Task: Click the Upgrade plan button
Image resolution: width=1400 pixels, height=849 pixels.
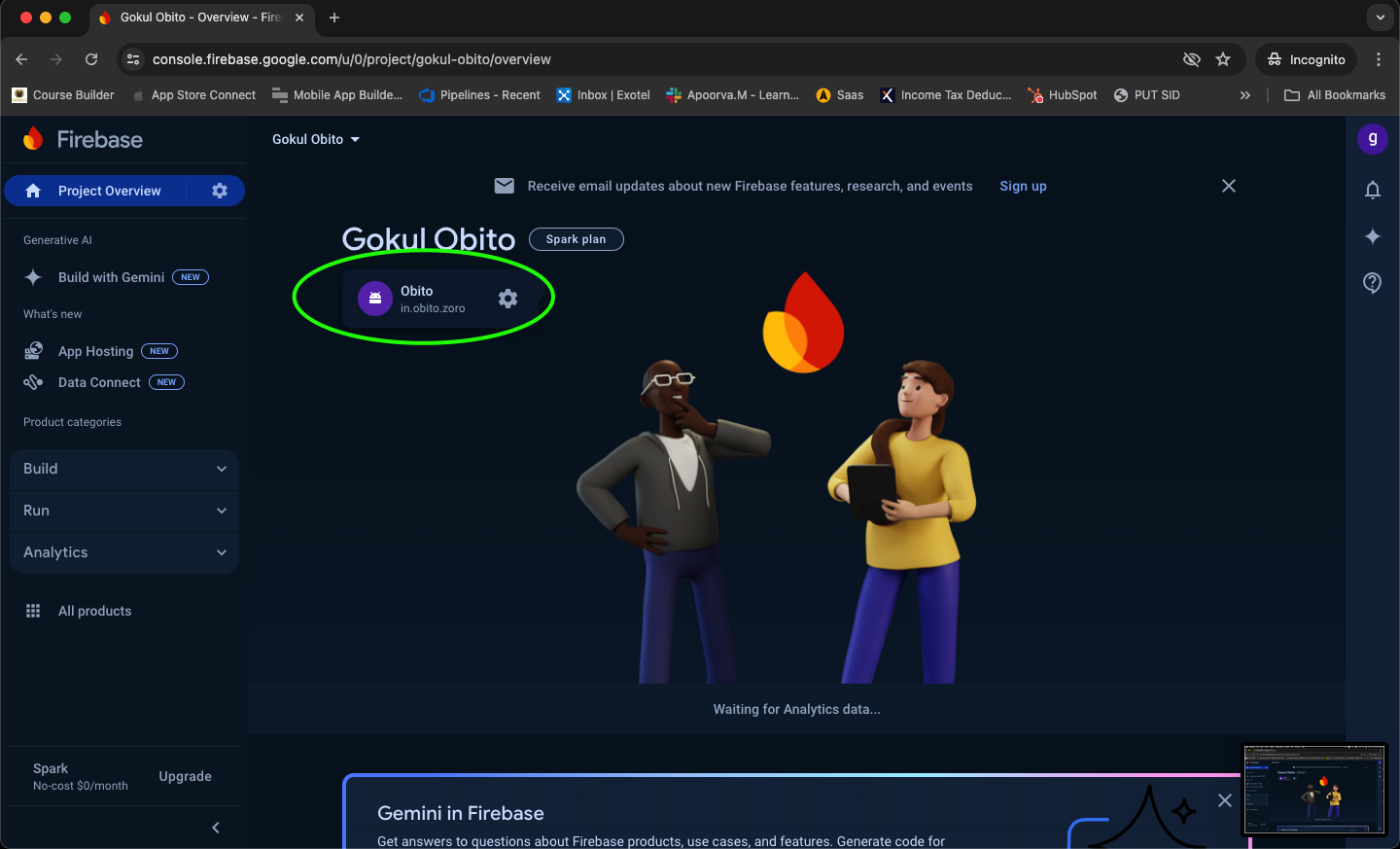Action: [185, 776]
